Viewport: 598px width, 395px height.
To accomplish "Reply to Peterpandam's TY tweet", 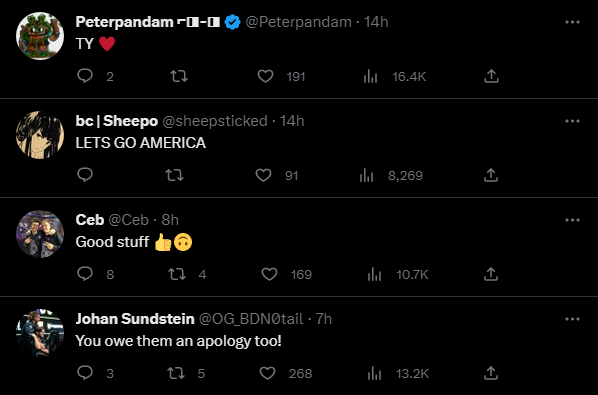I will 85,76.
